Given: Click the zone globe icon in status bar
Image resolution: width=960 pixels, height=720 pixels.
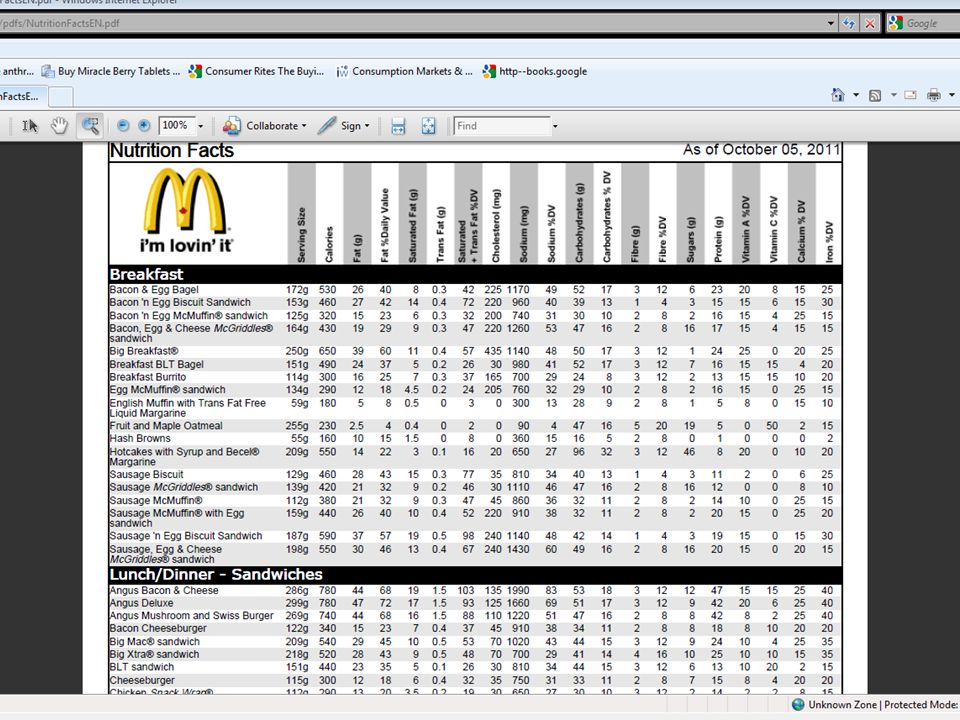Looking at the screenshot, I should 798,705.
